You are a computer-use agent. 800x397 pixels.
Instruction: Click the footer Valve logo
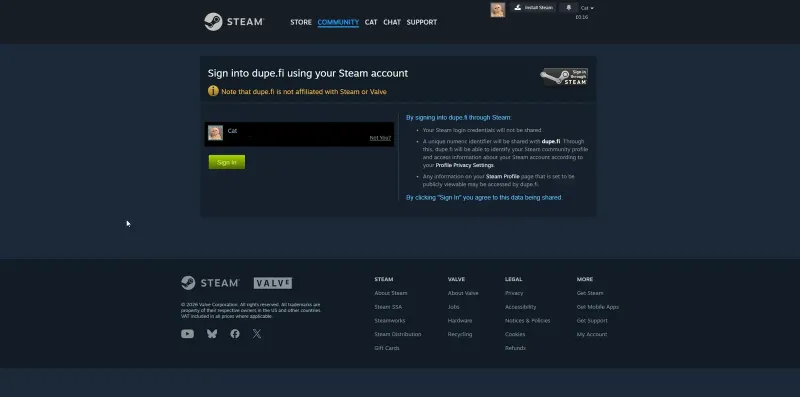pos(273,283)
